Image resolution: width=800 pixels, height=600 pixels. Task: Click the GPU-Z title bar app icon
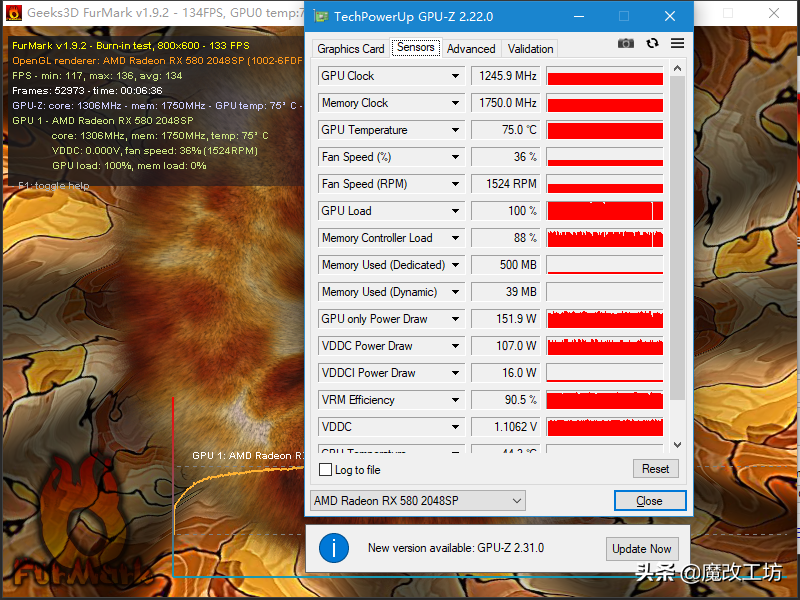click(x=321, y=16)
